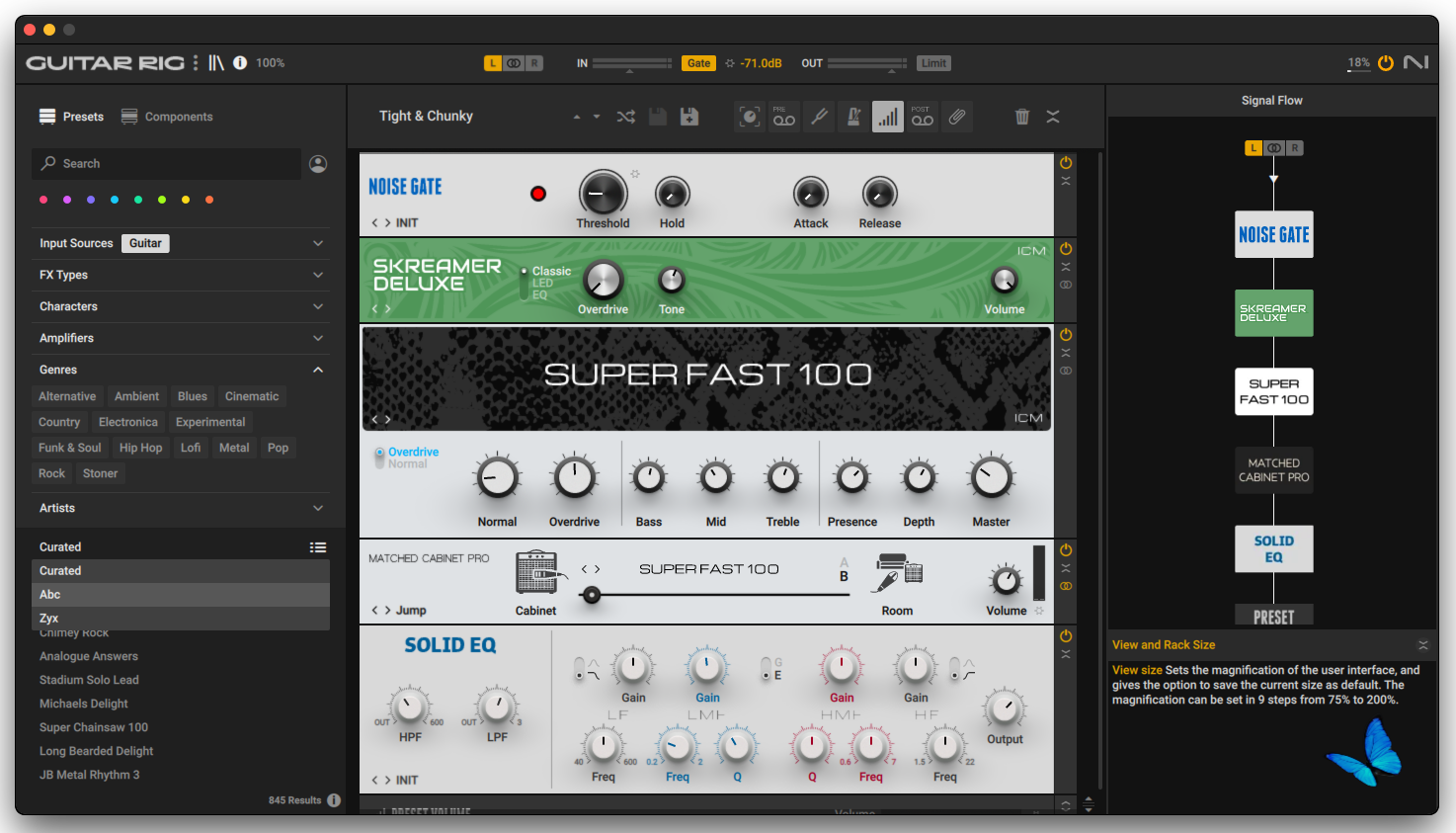Toggle the preset volume bars tool
The image size is (1456, 833).
tap(888, 117)
